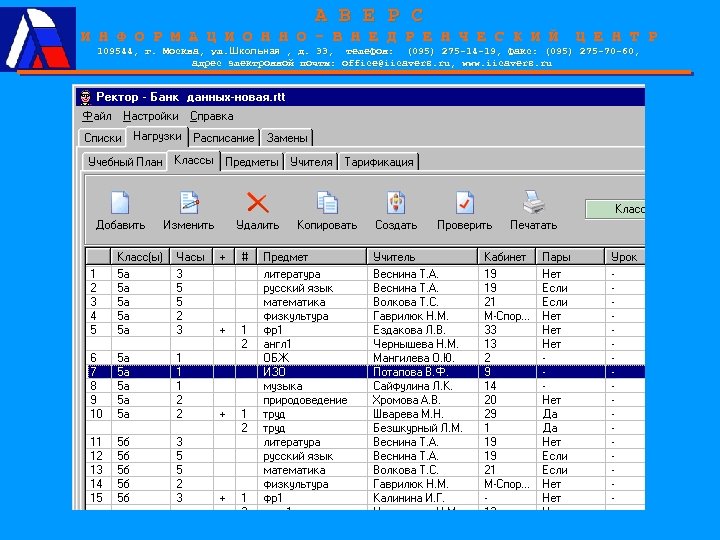The image size is (720, 540).
Task: Open the Настройки menu
Action: (151, 117)
